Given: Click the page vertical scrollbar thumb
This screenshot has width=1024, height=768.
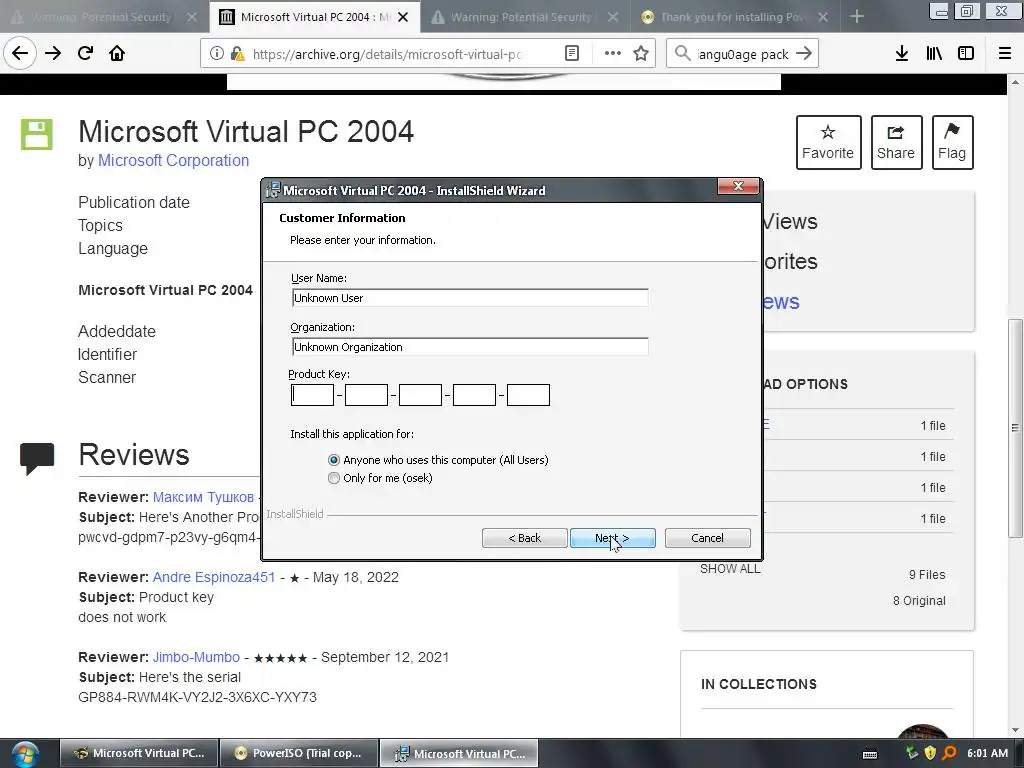Looking at the screenshot, I should [x=1014, y=428].
